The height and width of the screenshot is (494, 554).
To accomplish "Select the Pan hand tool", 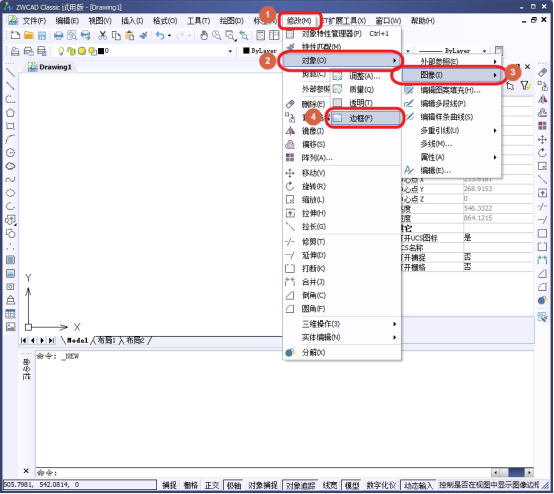I will point(204,35).
